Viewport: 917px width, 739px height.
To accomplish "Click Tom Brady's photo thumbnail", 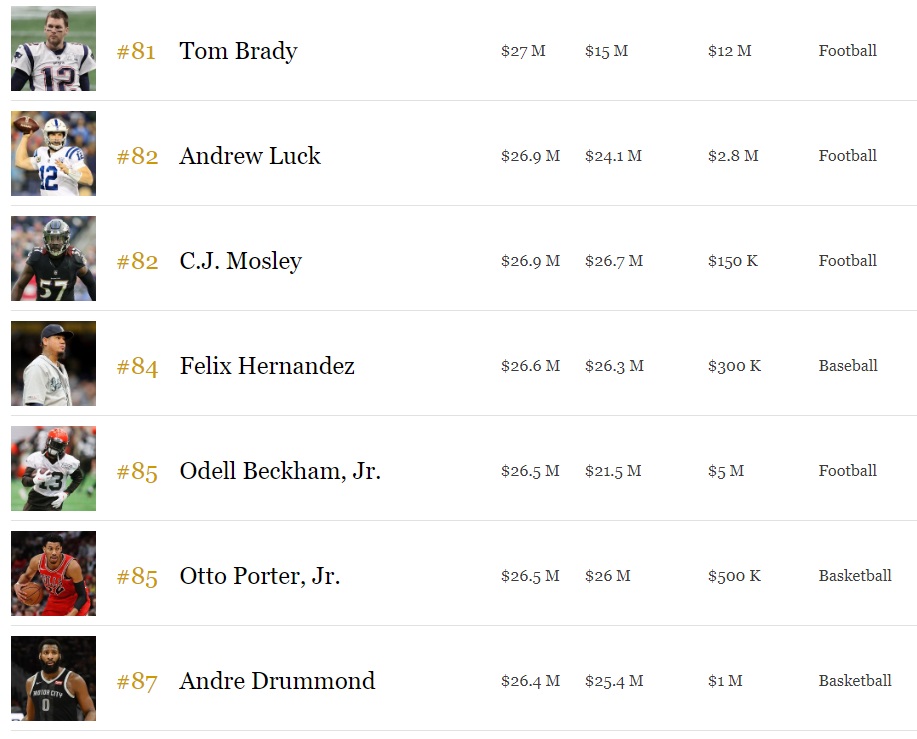I will click(53, 49).
